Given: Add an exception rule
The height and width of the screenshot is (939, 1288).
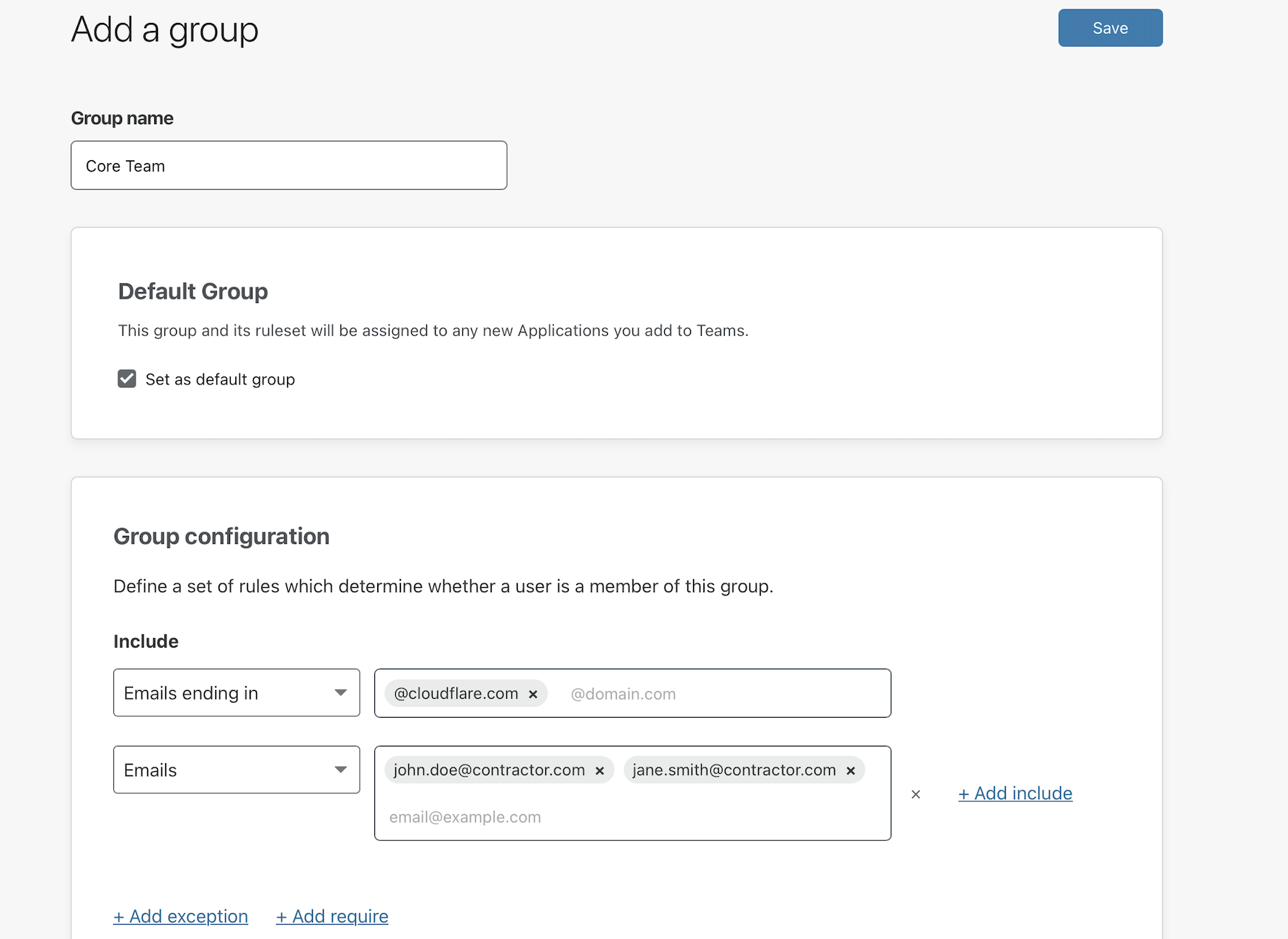Looking at the screenshot, I should coord(180,916).
